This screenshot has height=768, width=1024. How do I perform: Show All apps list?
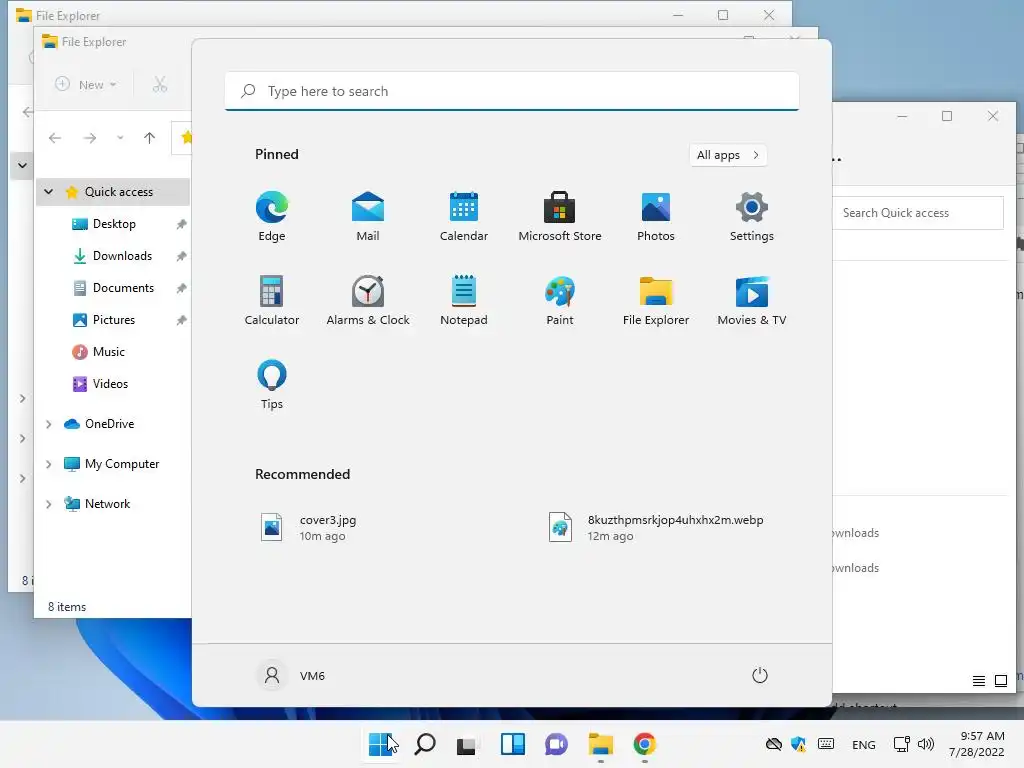click(728, 155)
